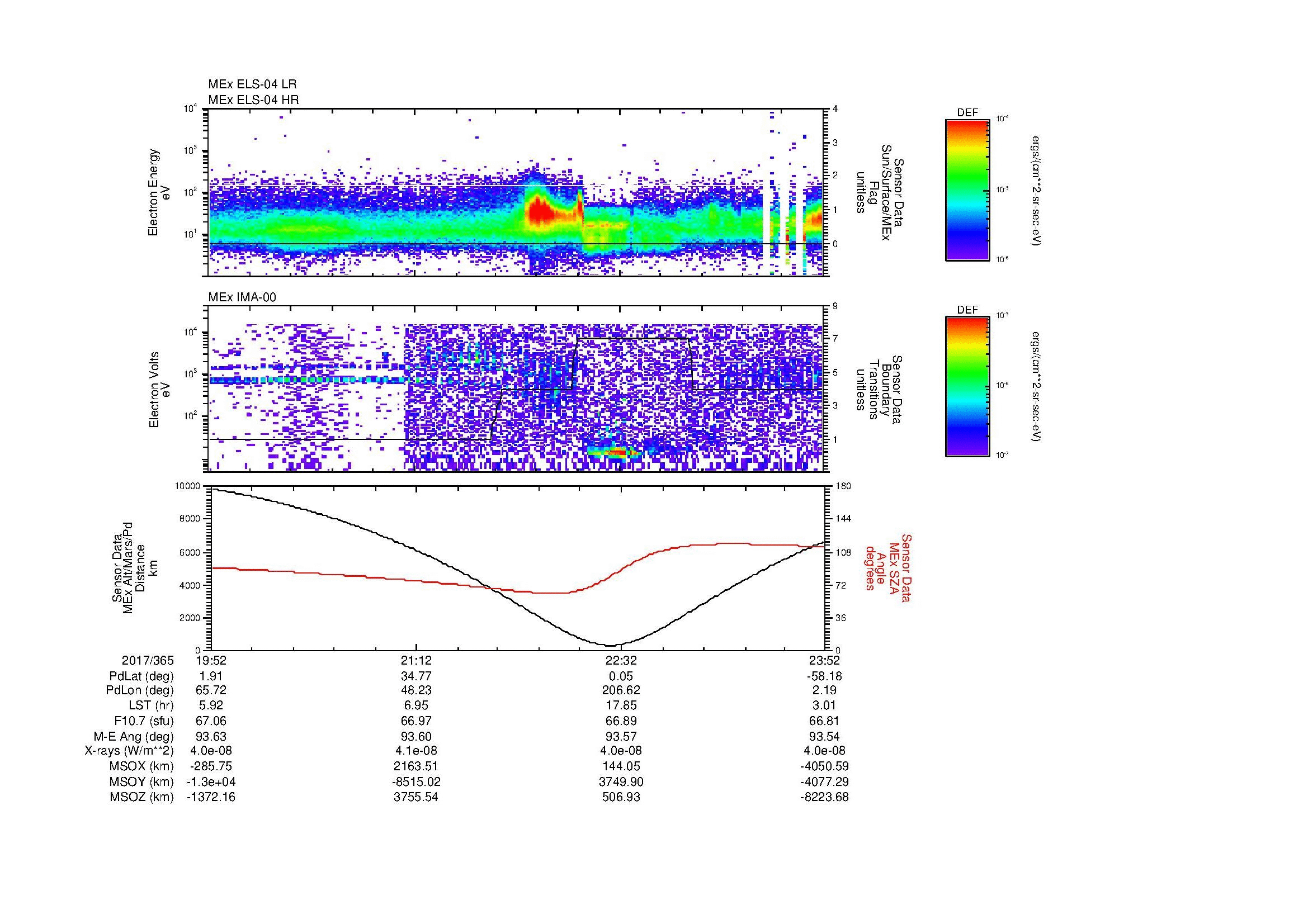The height and width of the screenshot is (924, 1308).
Task: Click the LST value 17.85
Action: pyautogui.click(x=621, y=705)
